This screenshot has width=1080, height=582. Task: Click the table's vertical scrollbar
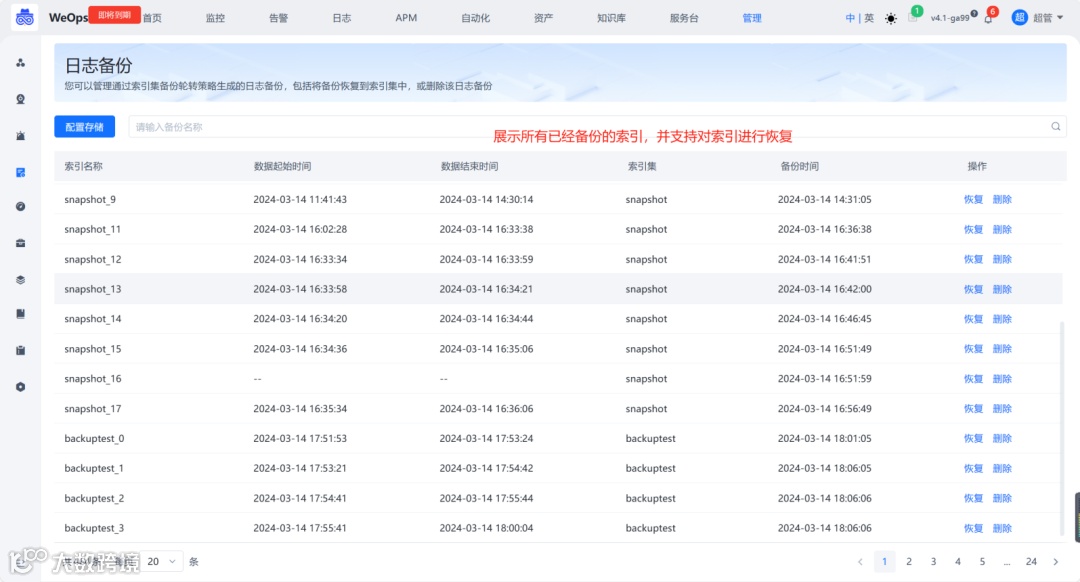pos(1060,427)
